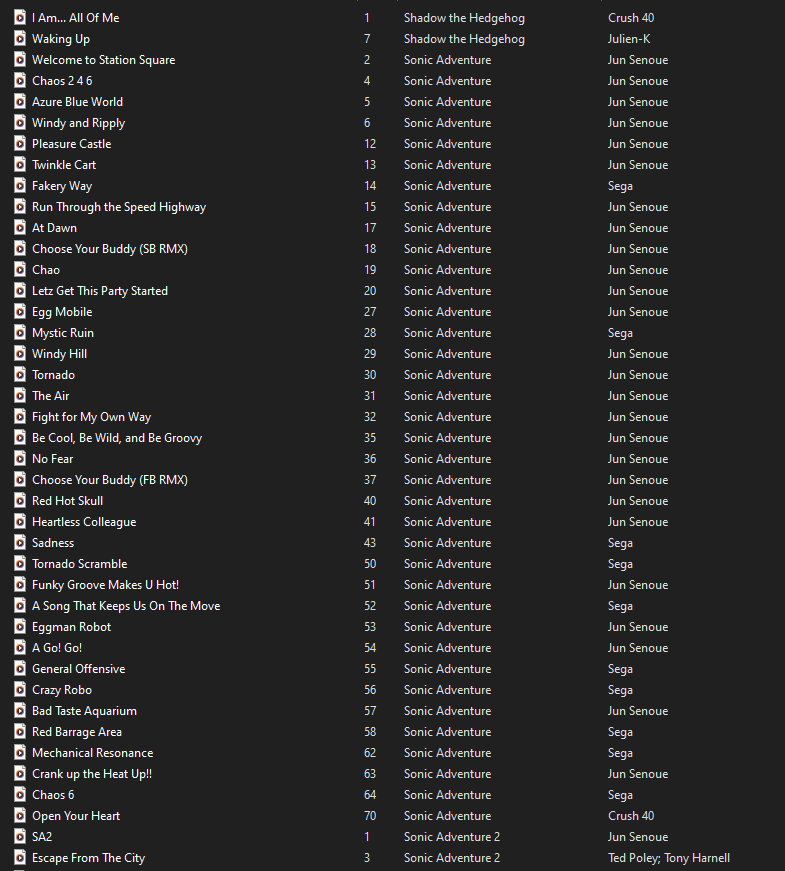Screen dimensions: 785x871
Task: Click the audio file icon for Azure Blue World
Action: (x=19, y=102)
